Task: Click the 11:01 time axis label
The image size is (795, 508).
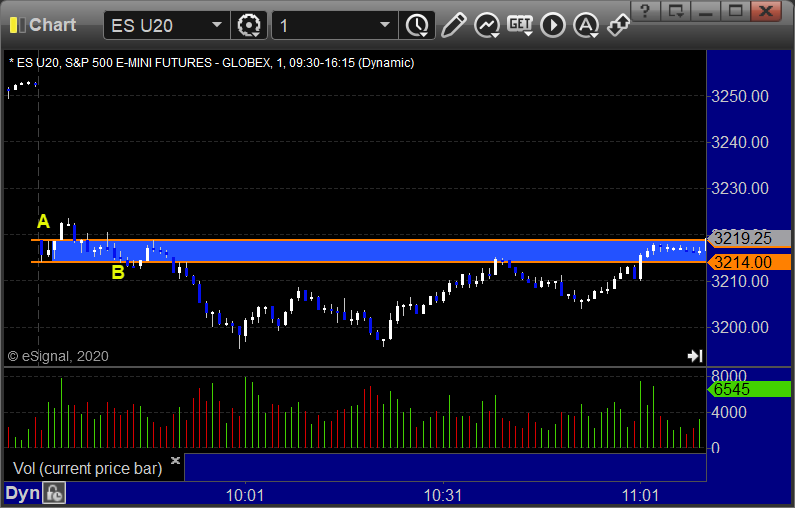Action: pyautogui.click(x=640, y=495)
